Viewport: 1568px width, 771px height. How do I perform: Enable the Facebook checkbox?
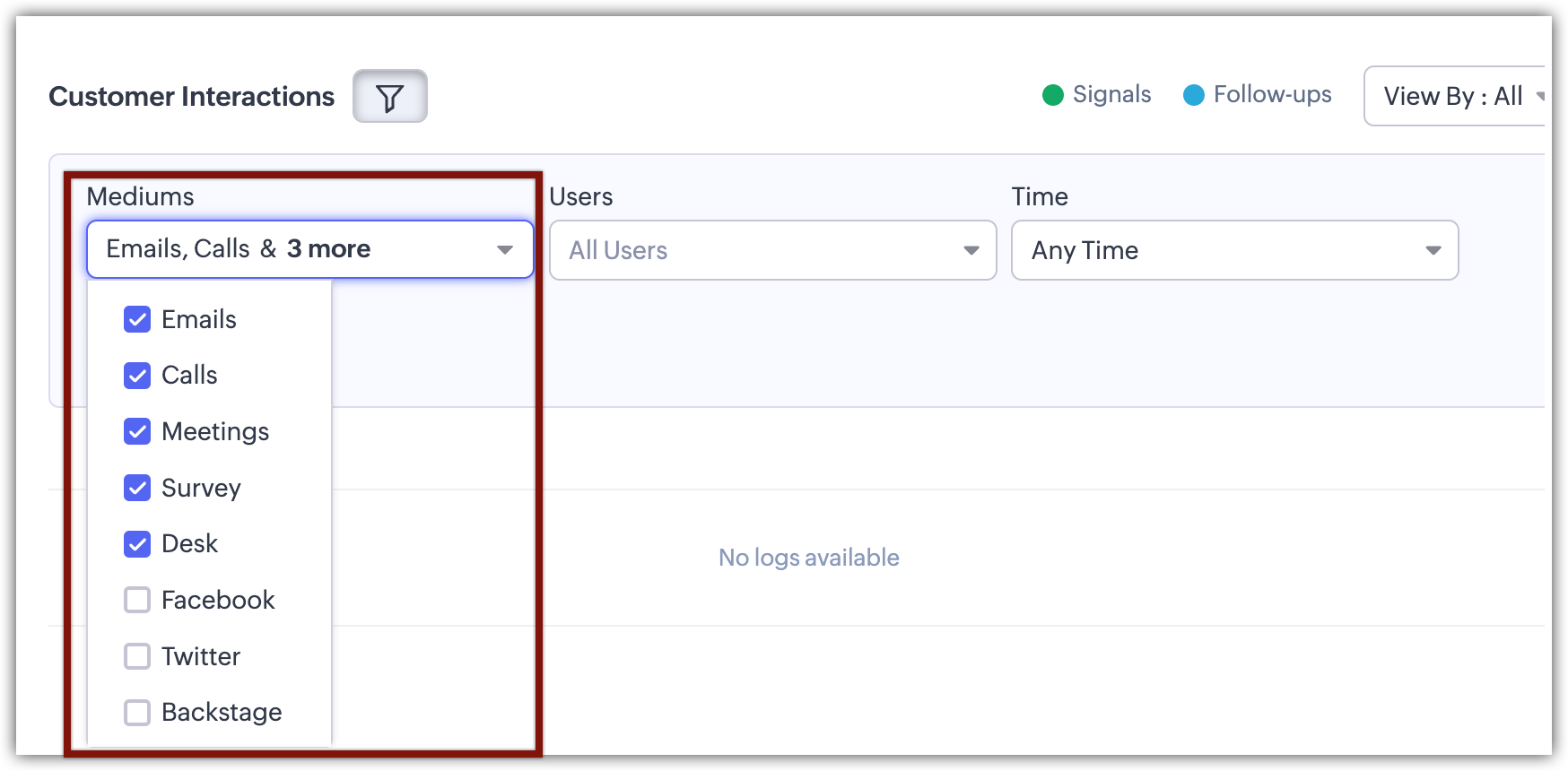pyautogui.click(x=137, y=600)
